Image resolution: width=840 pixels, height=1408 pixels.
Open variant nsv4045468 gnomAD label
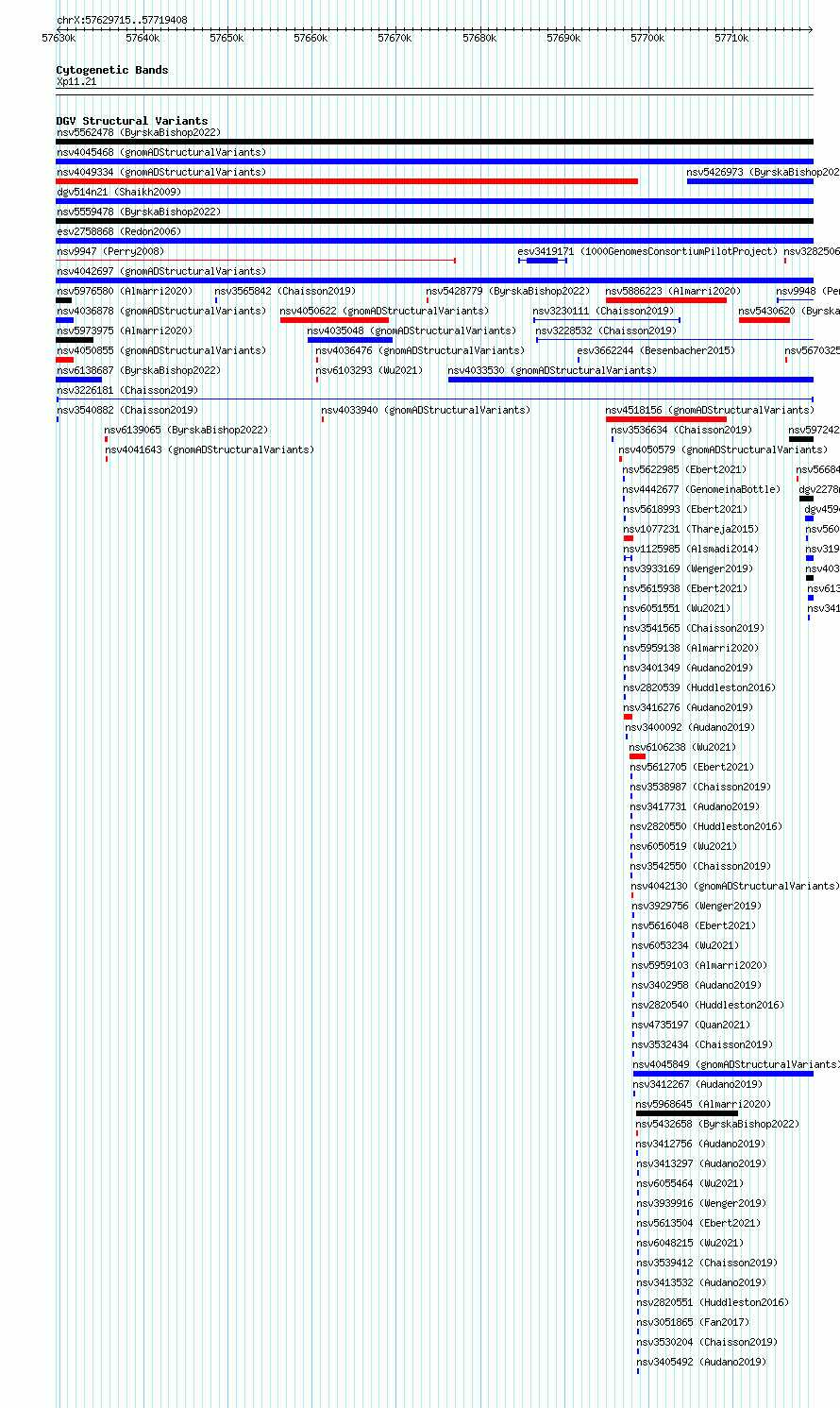(161, 153)
